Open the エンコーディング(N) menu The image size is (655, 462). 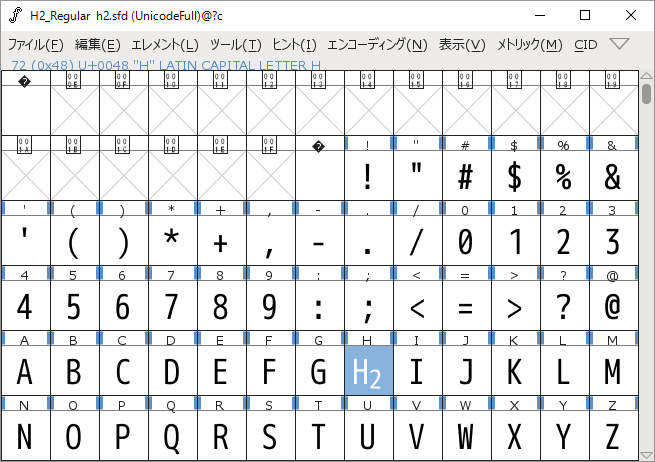tap(377, 45)
